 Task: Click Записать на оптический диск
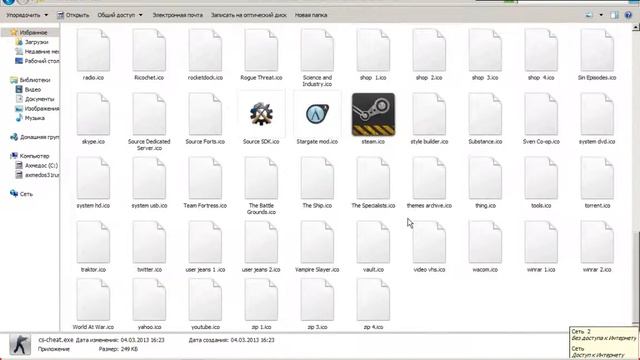(x=249, y=15)
